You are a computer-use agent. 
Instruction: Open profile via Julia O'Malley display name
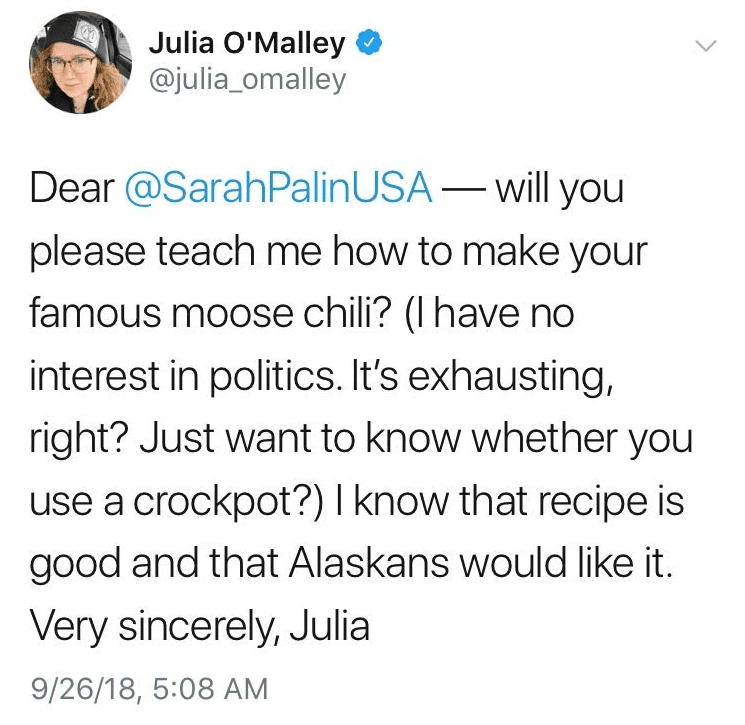tap(247, 44)
